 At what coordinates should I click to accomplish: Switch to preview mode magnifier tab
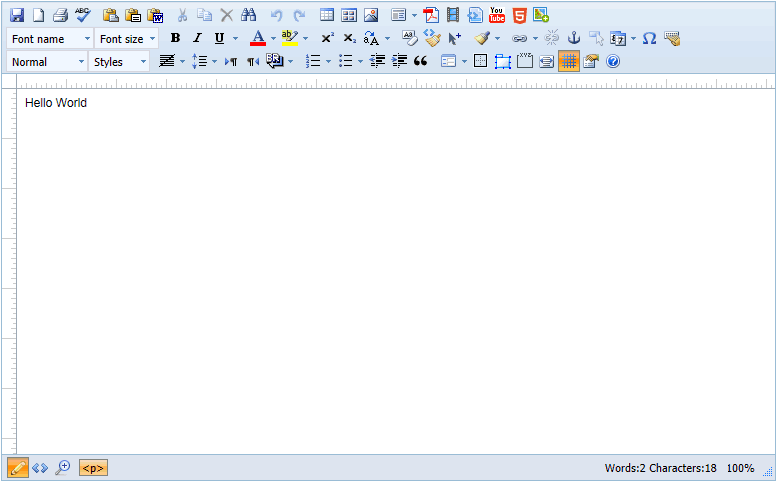coord(62,467)
